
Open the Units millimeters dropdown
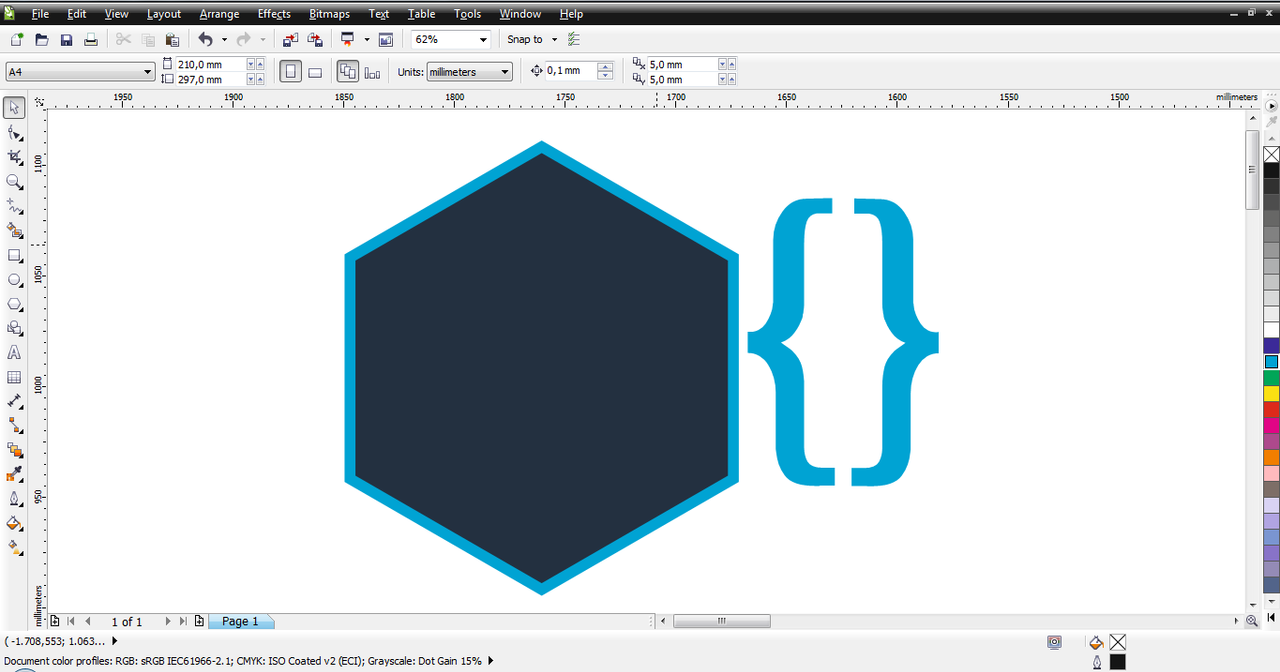coord(505,72)
